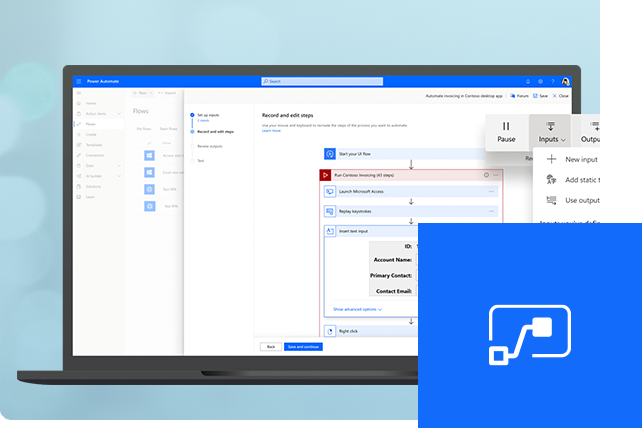Select the Launch Microsoft Access step
Screen dimensions: 642x428
411,191
